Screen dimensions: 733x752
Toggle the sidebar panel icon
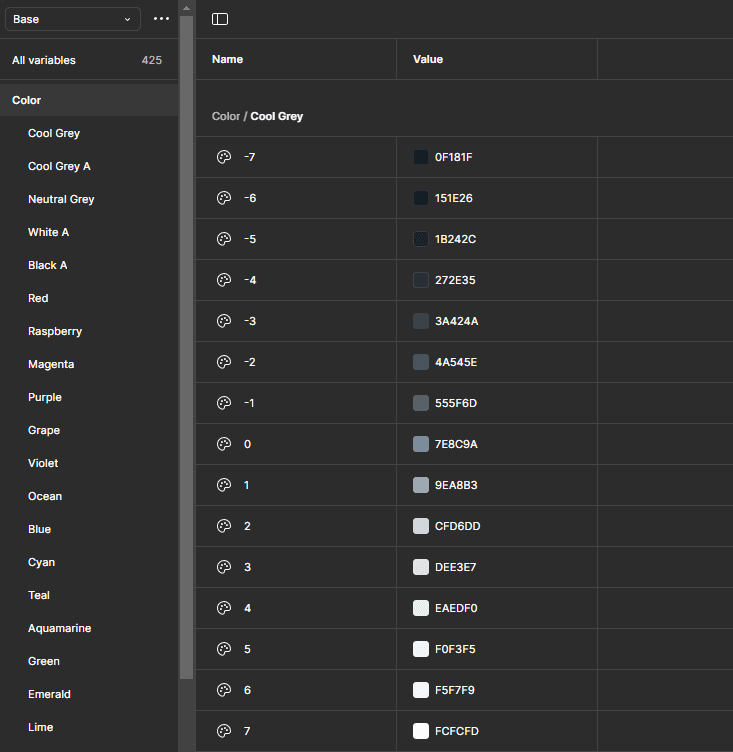click(220, 19)
